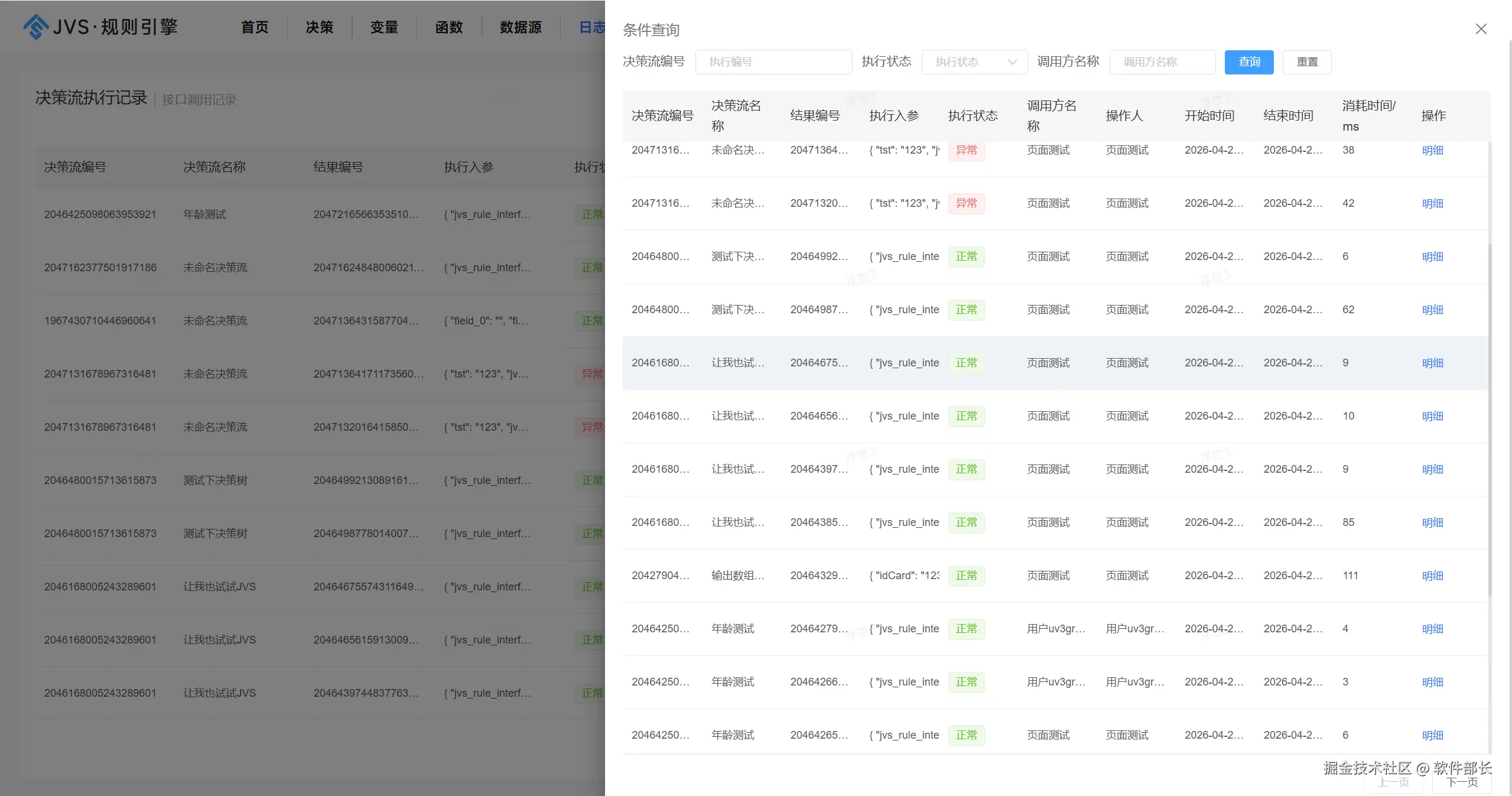Open 明细 for the 111 ms row

(1432, 576)
